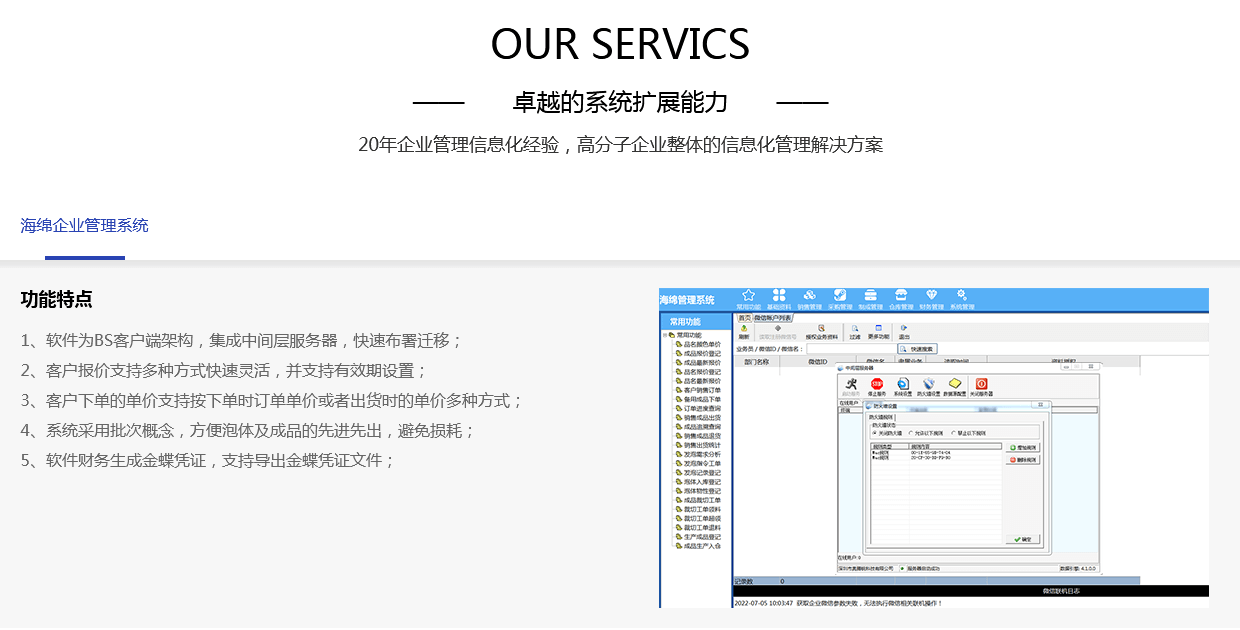The width and height of the screenshot is (1240, 630).
Task: Click the 微信ID column header
Action: click(818, 362)
